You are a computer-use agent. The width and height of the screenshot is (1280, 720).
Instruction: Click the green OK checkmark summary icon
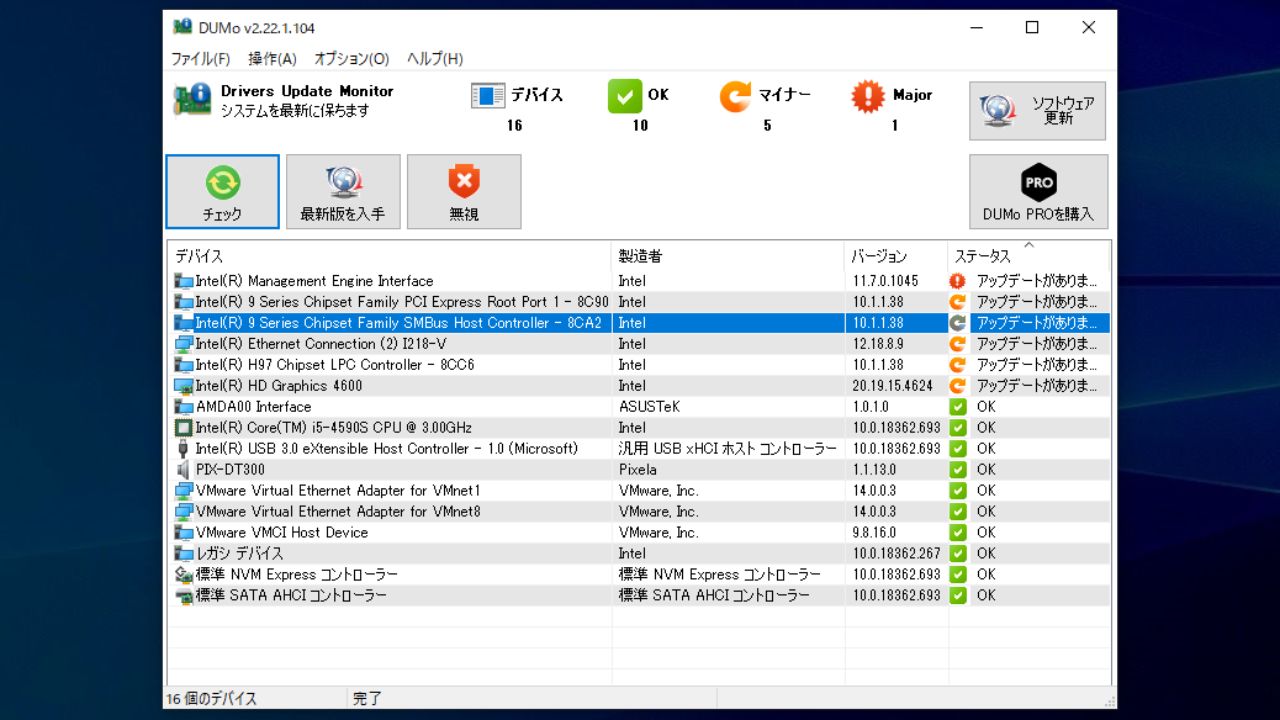pyautogui.click(x=624, y=96)
